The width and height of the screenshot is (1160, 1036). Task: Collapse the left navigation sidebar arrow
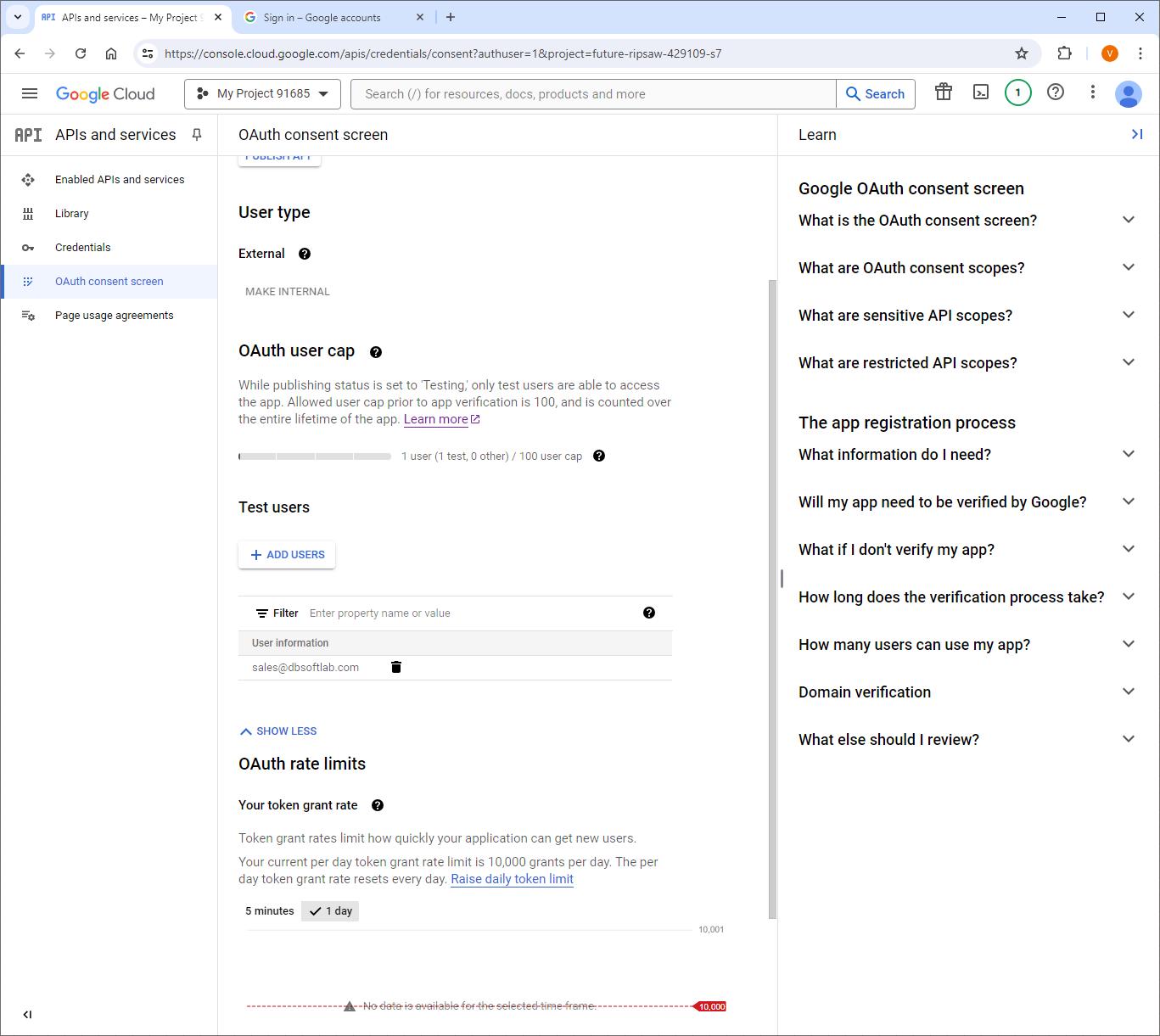coord(27,1014)
